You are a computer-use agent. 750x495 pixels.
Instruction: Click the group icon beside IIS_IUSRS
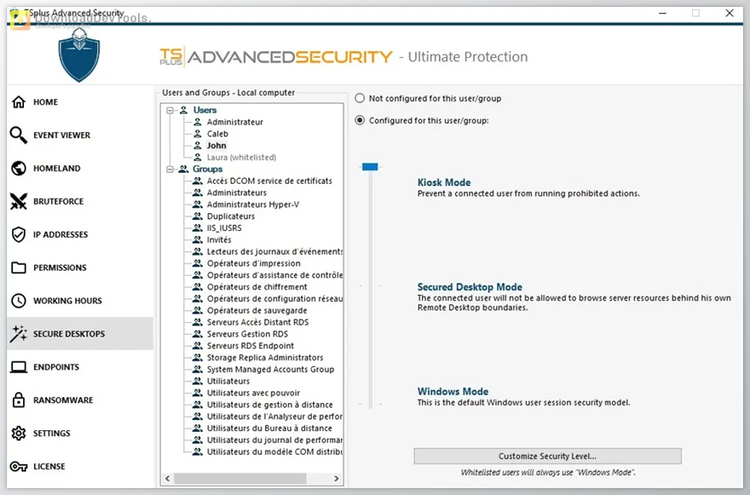click(198, 228)
